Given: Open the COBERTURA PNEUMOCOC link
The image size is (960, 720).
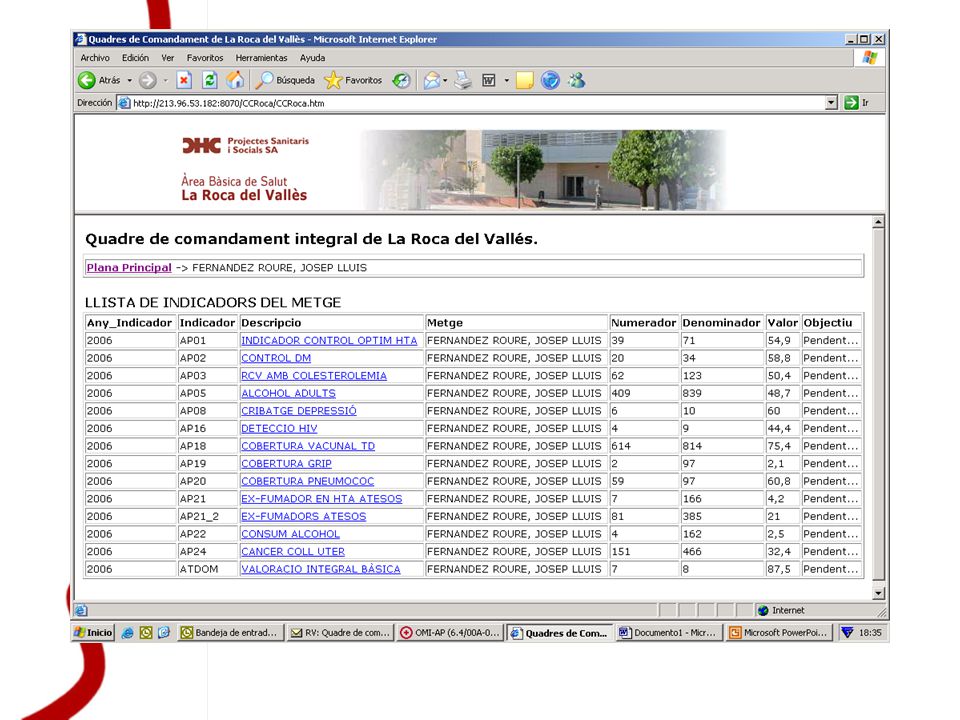Looking at the screenshot, I should (307, 481).
